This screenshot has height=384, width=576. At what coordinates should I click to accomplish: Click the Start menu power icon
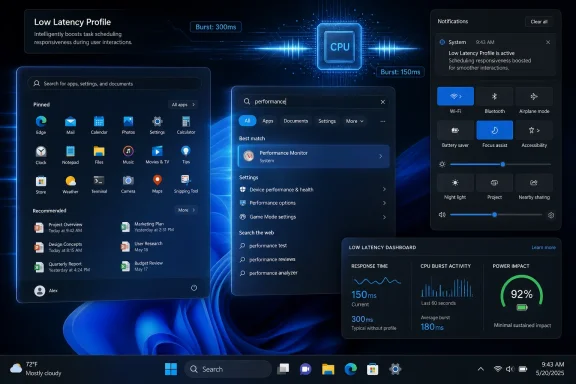[194, 288]
